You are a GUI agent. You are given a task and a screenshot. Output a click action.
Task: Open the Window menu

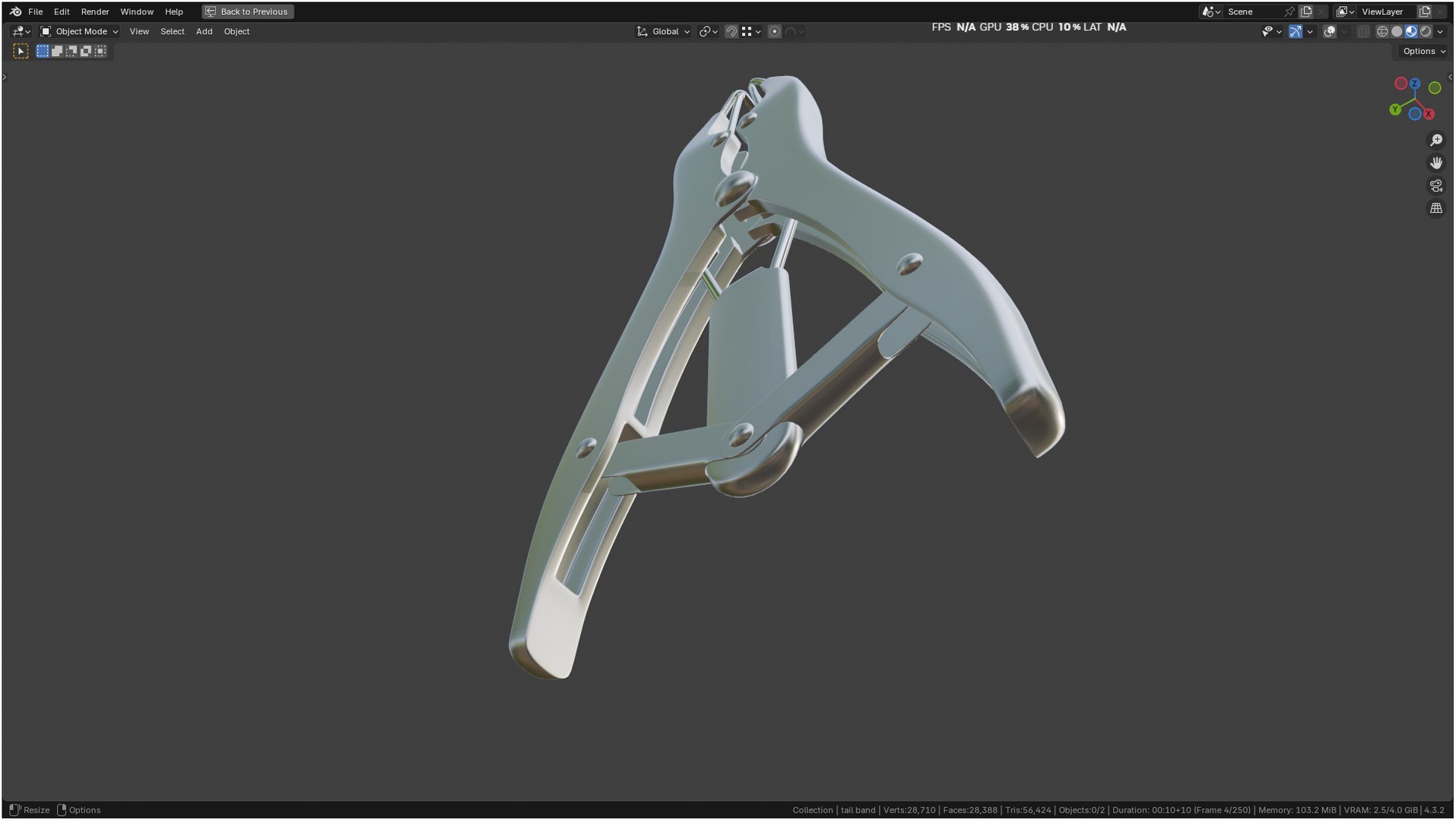click(x=137, y=11)
